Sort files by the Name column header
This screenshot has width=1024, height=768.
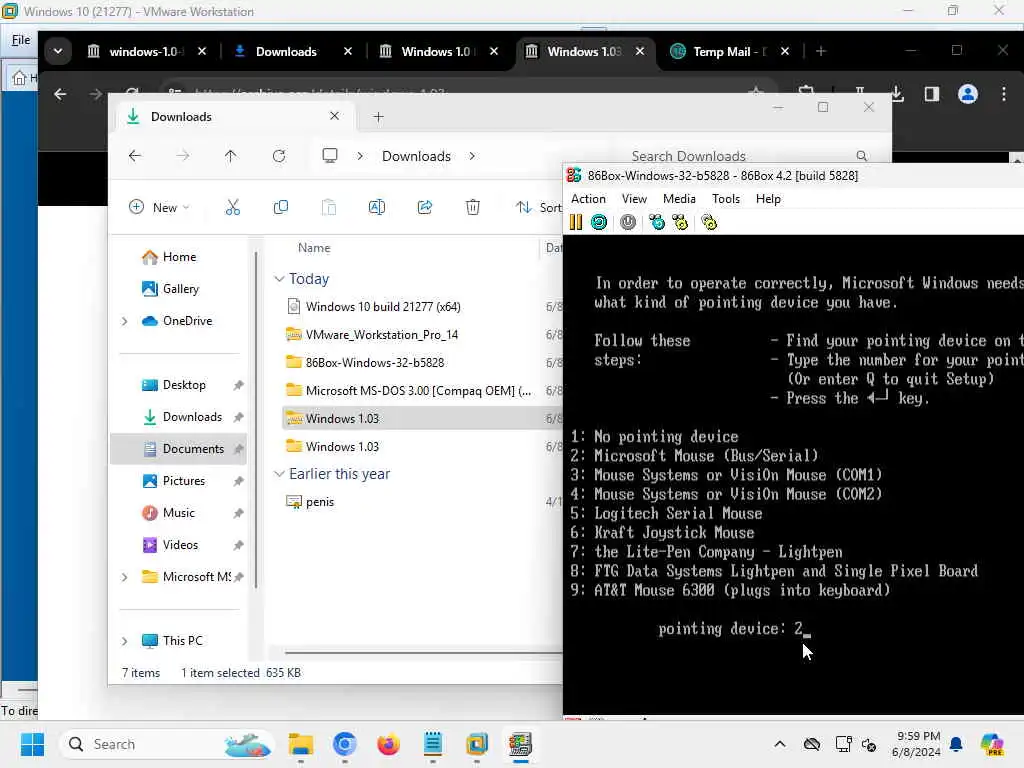click(x=314, y=248)
